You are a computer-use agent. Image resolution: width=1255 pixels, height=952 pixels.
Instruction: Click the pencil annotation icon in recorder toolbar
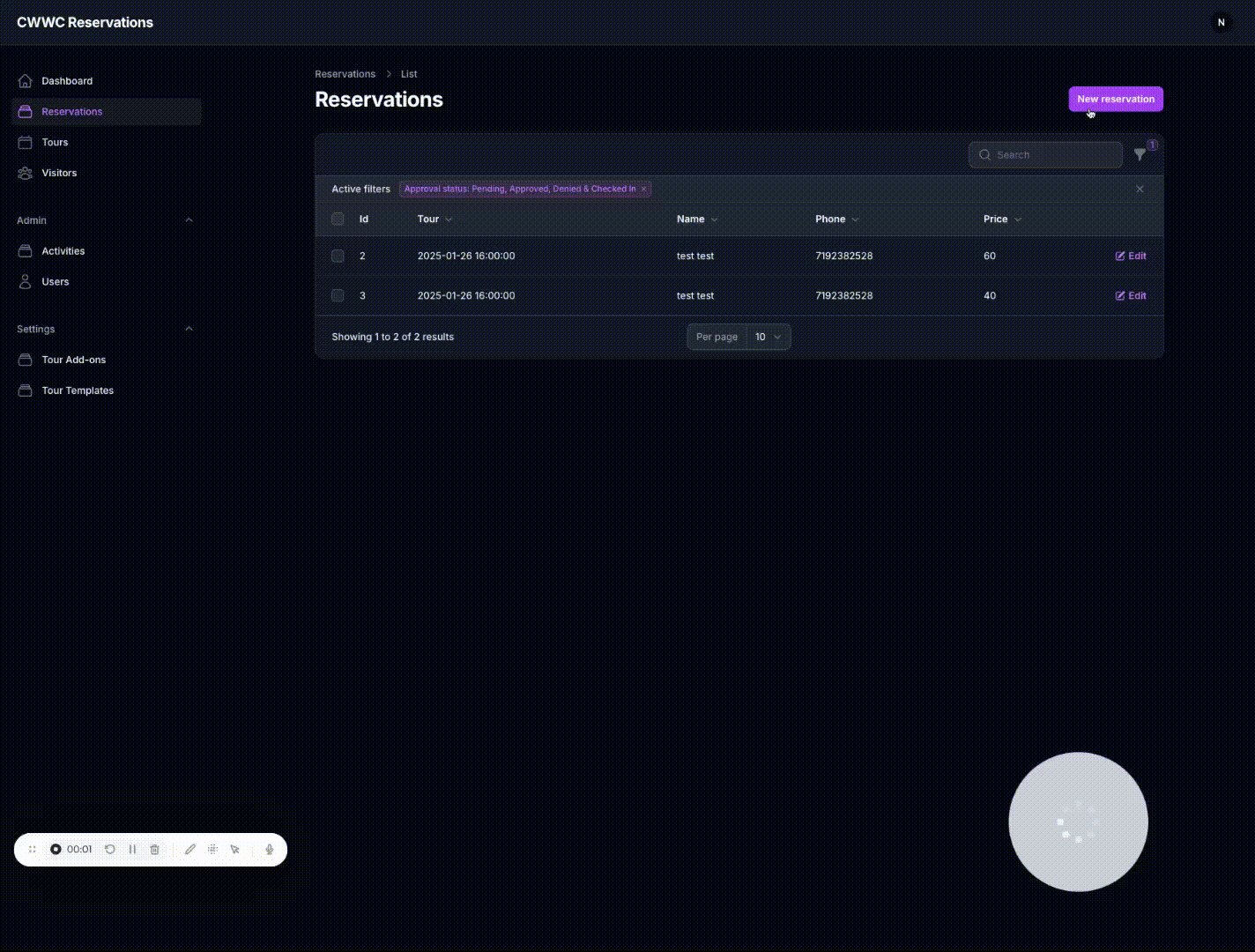point(190,849)
